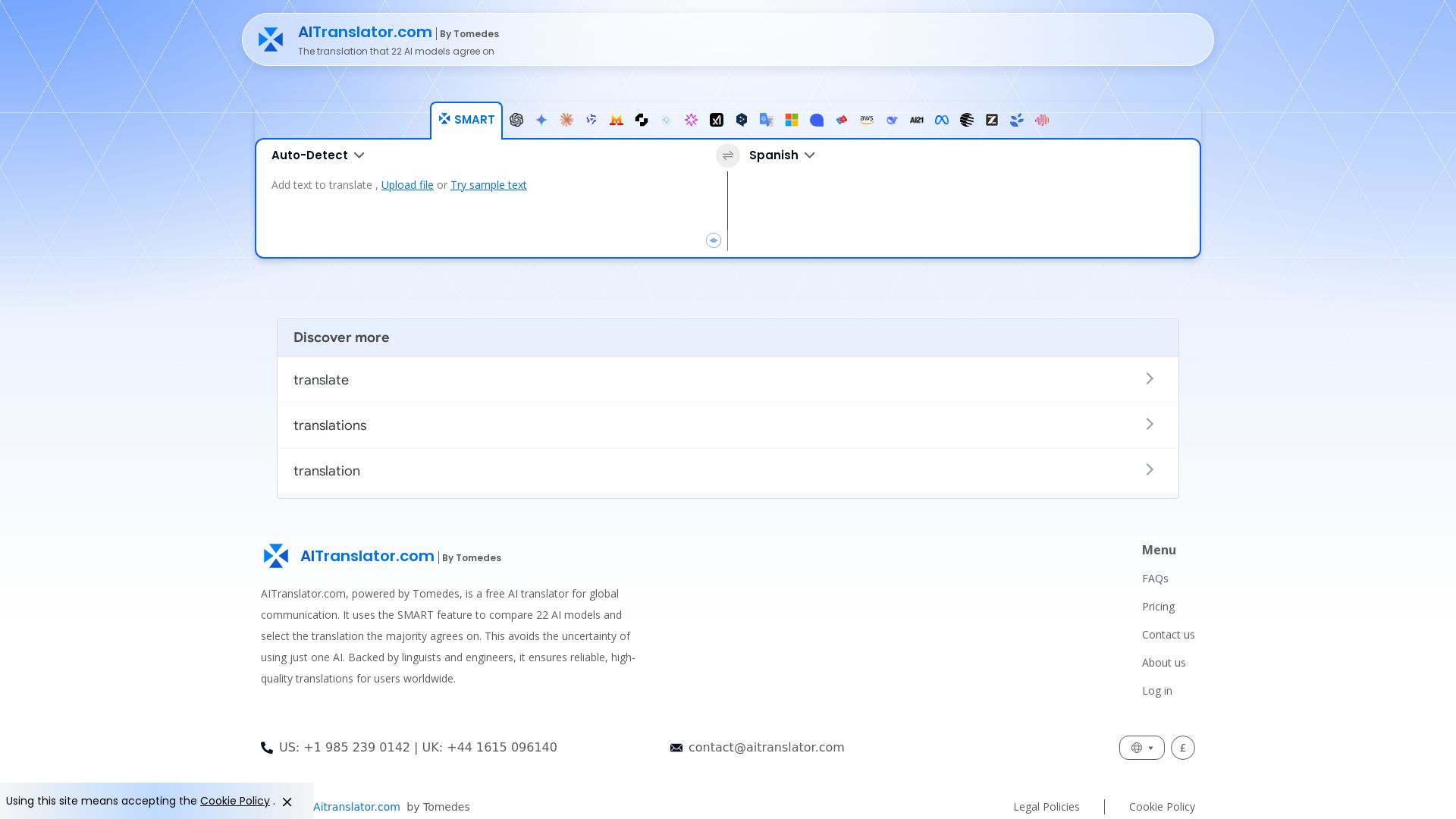Select the black interlocking squares model icon

point(642,120)
